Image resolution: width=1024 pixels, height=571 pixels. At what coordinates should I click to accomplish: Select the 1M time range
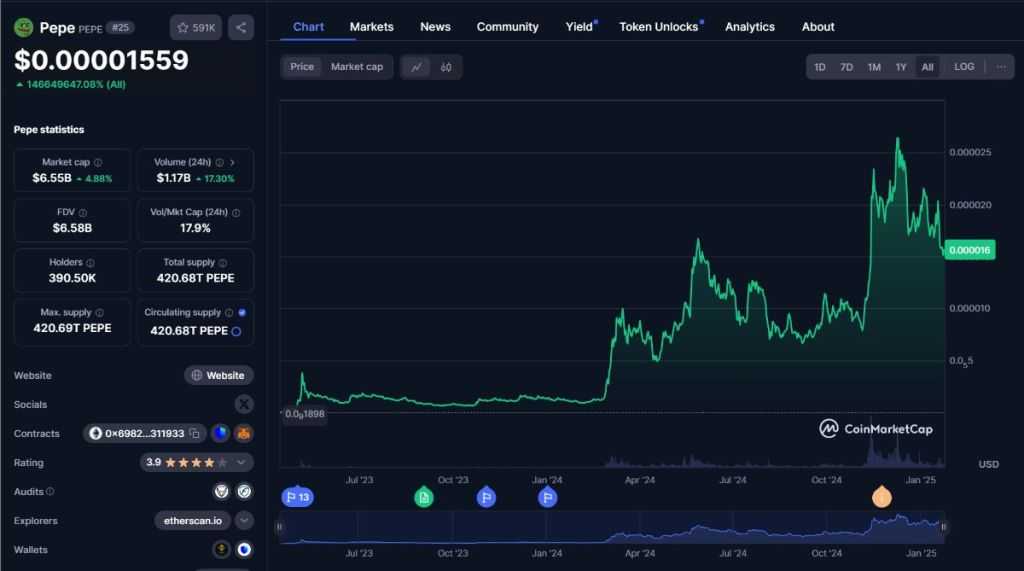[874, 67]
